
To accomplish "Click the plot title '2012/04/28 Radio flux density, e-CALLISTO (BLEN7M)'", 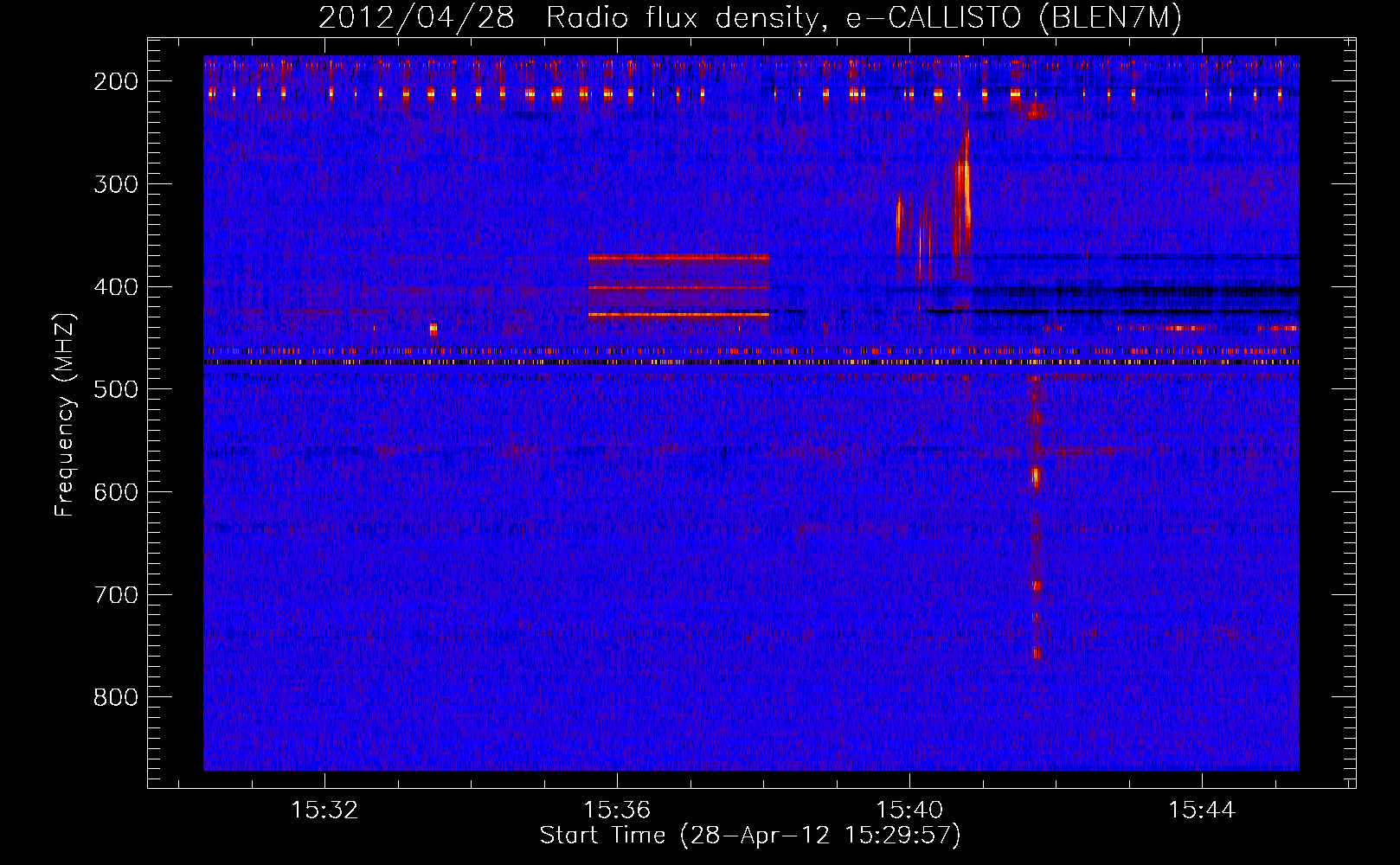I will (x=750, y=18).
